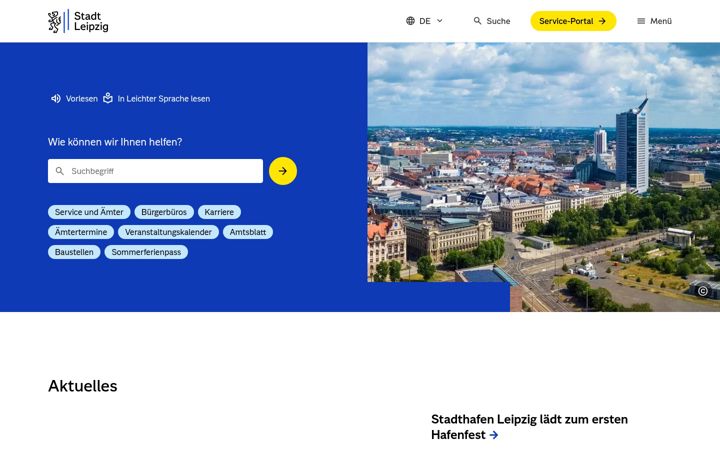Focus the Suchbegriff search input field
720x450 pixels.
pos(155,171)
